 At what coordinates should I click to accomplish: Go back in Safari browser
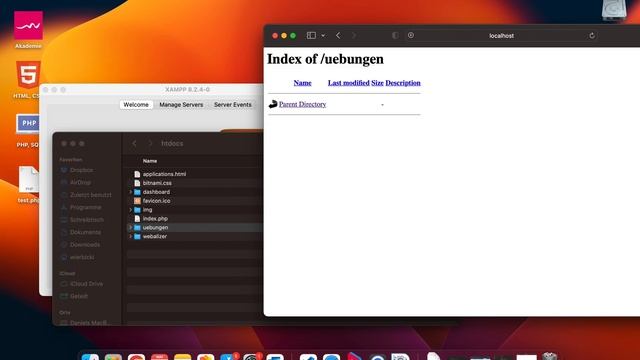tap(338, 36)
